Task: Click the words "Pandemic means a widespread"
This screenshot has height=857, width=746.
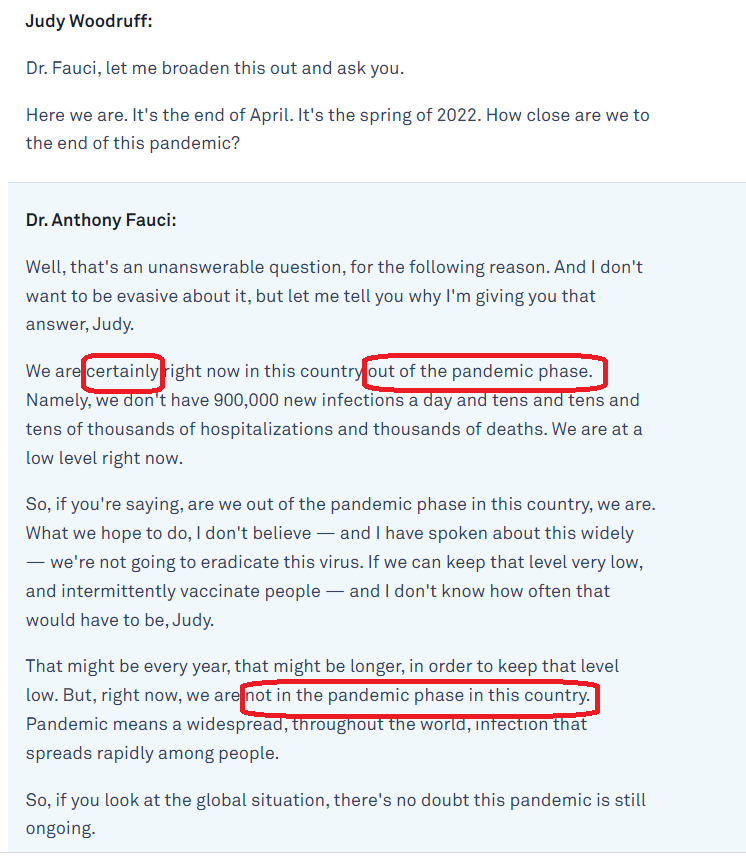Action: [x=154, y=724]
